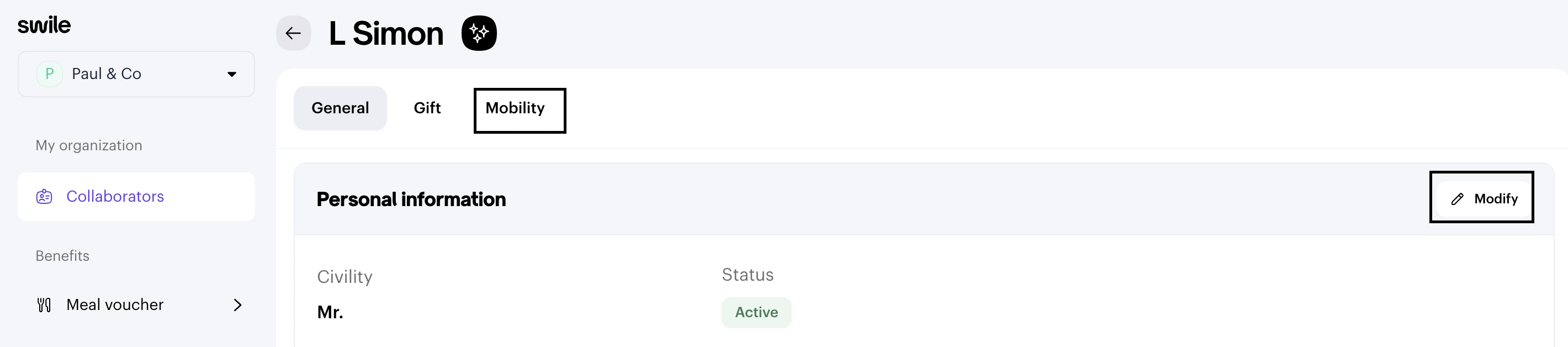
Task: Click the Personal information heading
Action: [x=411, y=199]
